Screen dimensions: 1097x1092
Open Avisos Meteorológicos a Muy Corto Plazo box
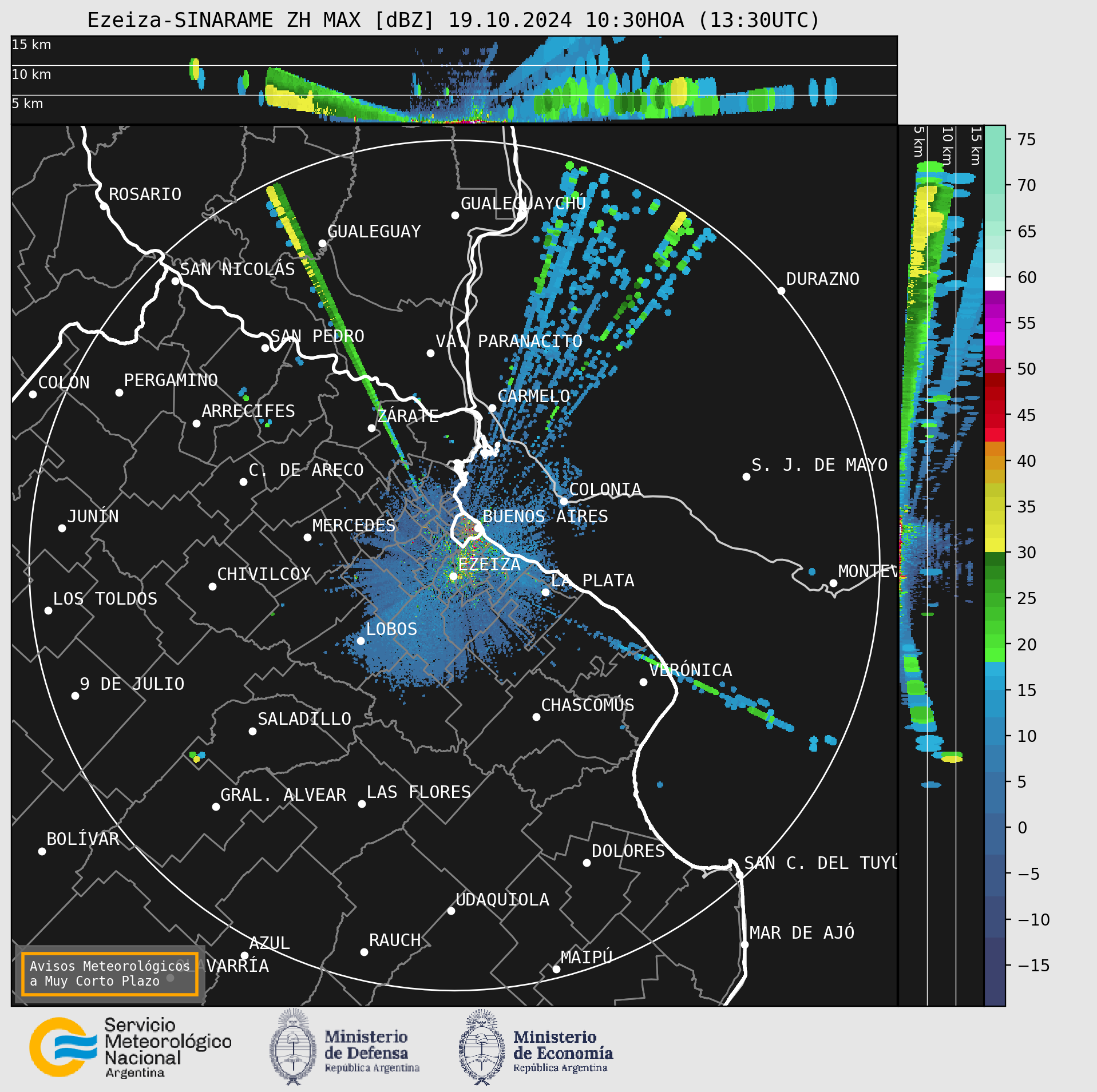[x=110, y=974]
